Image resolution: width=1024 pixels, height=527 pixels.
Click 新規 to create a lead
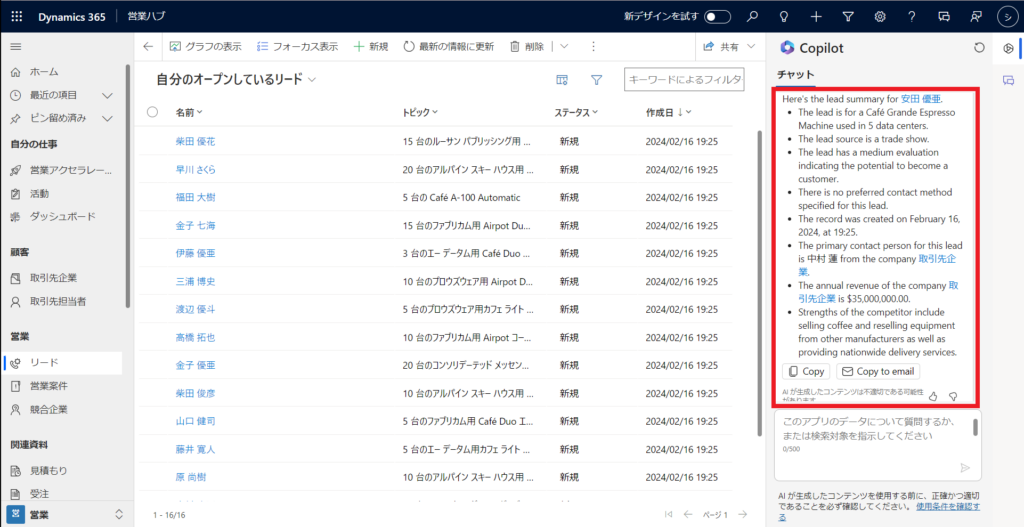pos(370,46)
